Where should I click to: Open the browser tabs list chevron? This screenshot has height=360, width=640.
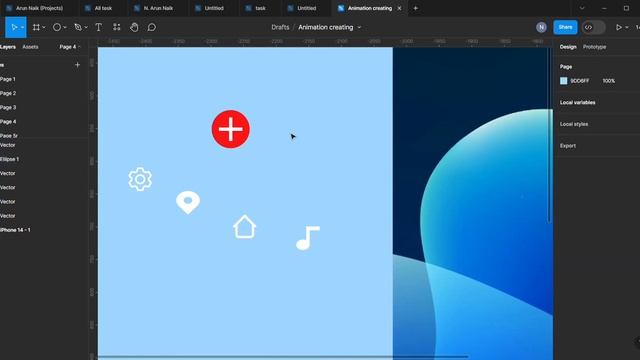pyautogui.click(x=582, y=8)
